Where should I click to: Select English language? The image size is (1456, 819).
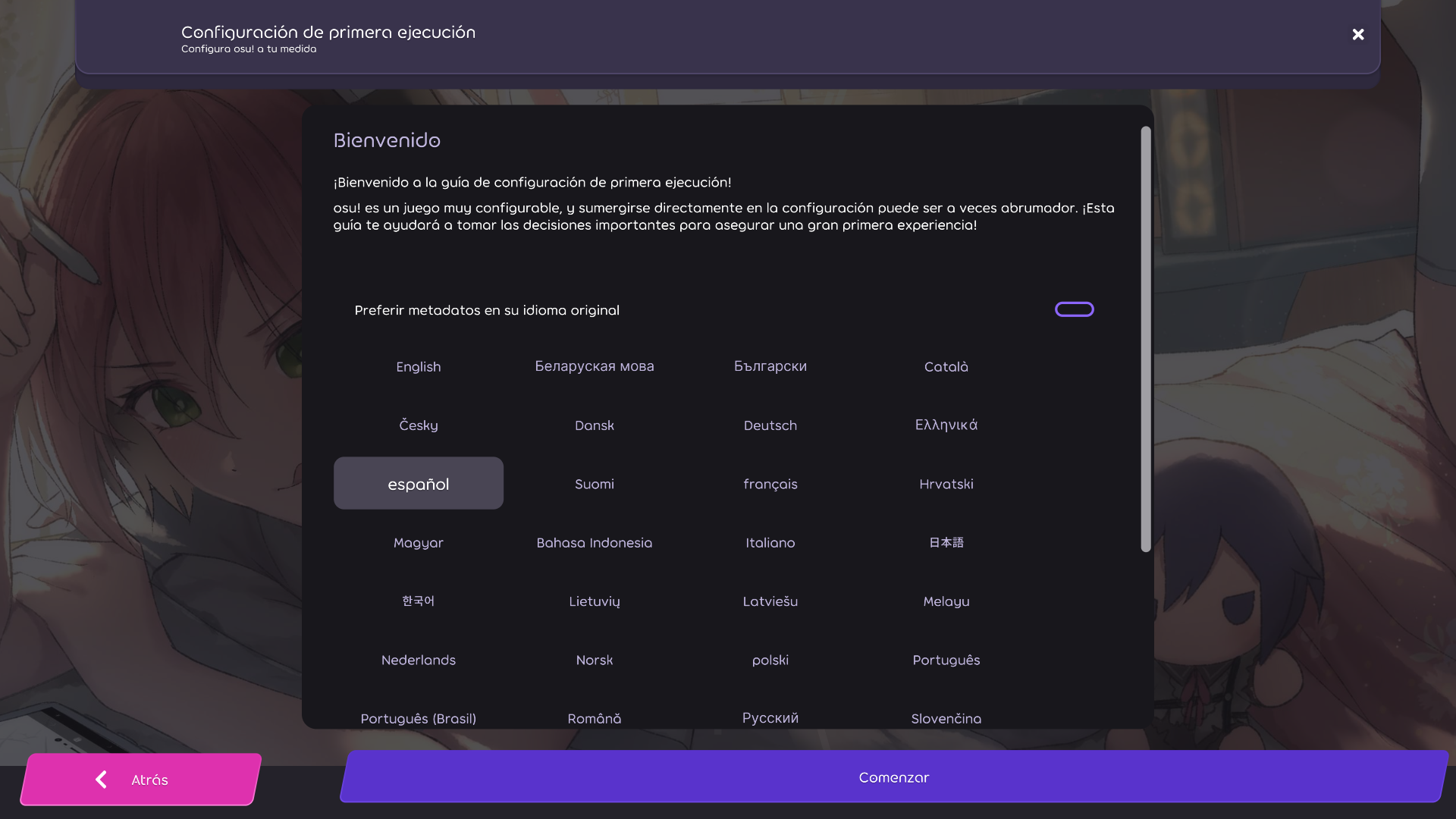(x=419, y=366)
